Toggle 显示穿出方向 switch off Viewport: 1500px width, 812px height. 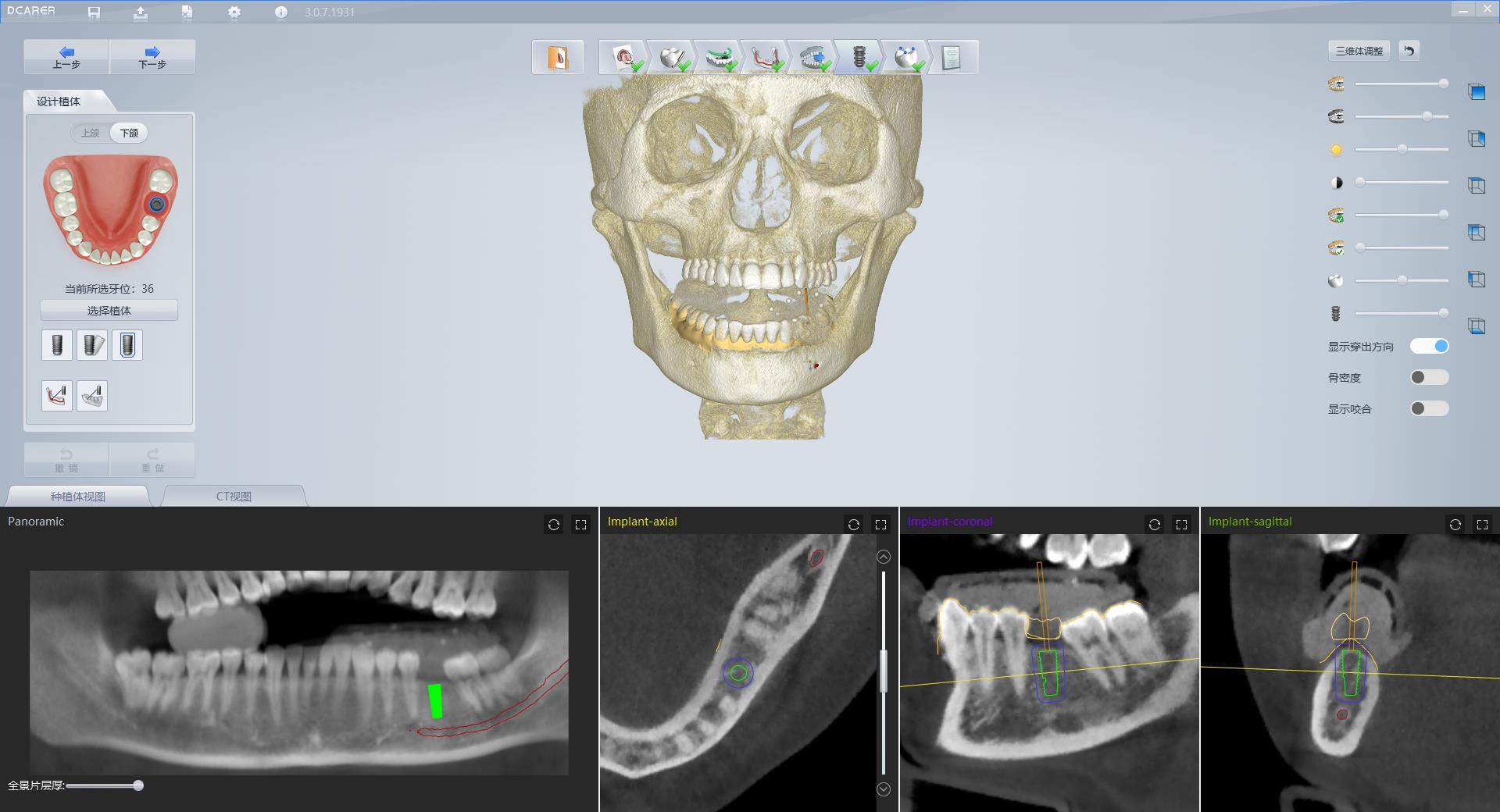tap(1429, 346)
